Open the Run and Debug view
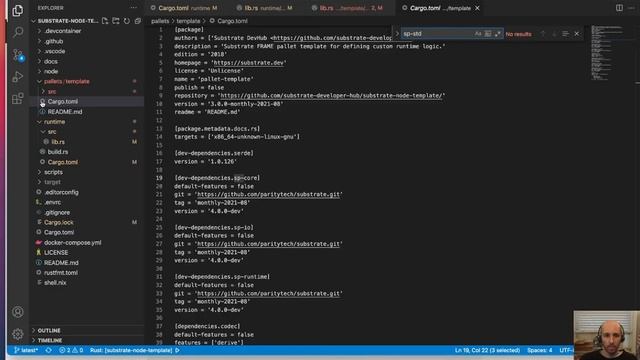The height and width of the screenshot is (360, 640). tap(18, 76)
